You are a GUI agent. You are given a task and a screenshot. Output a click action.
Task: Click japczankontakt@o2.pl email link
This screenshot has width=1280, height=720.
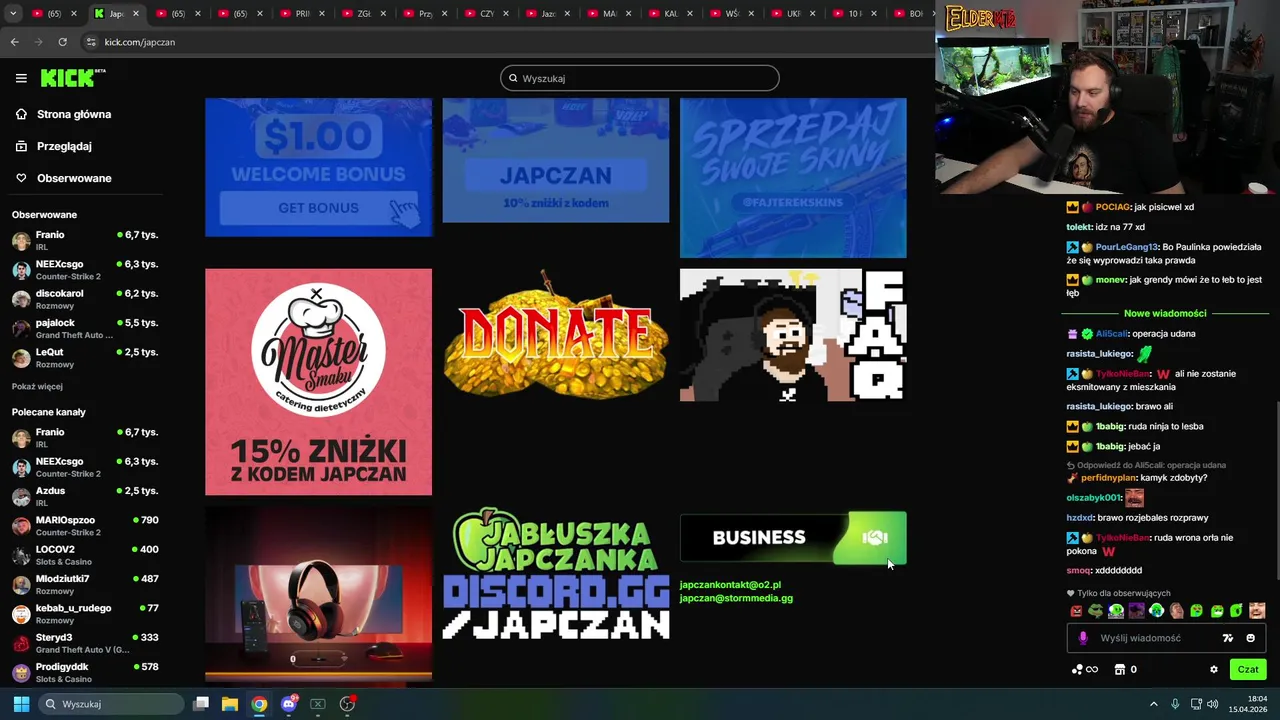coord(730,585)
